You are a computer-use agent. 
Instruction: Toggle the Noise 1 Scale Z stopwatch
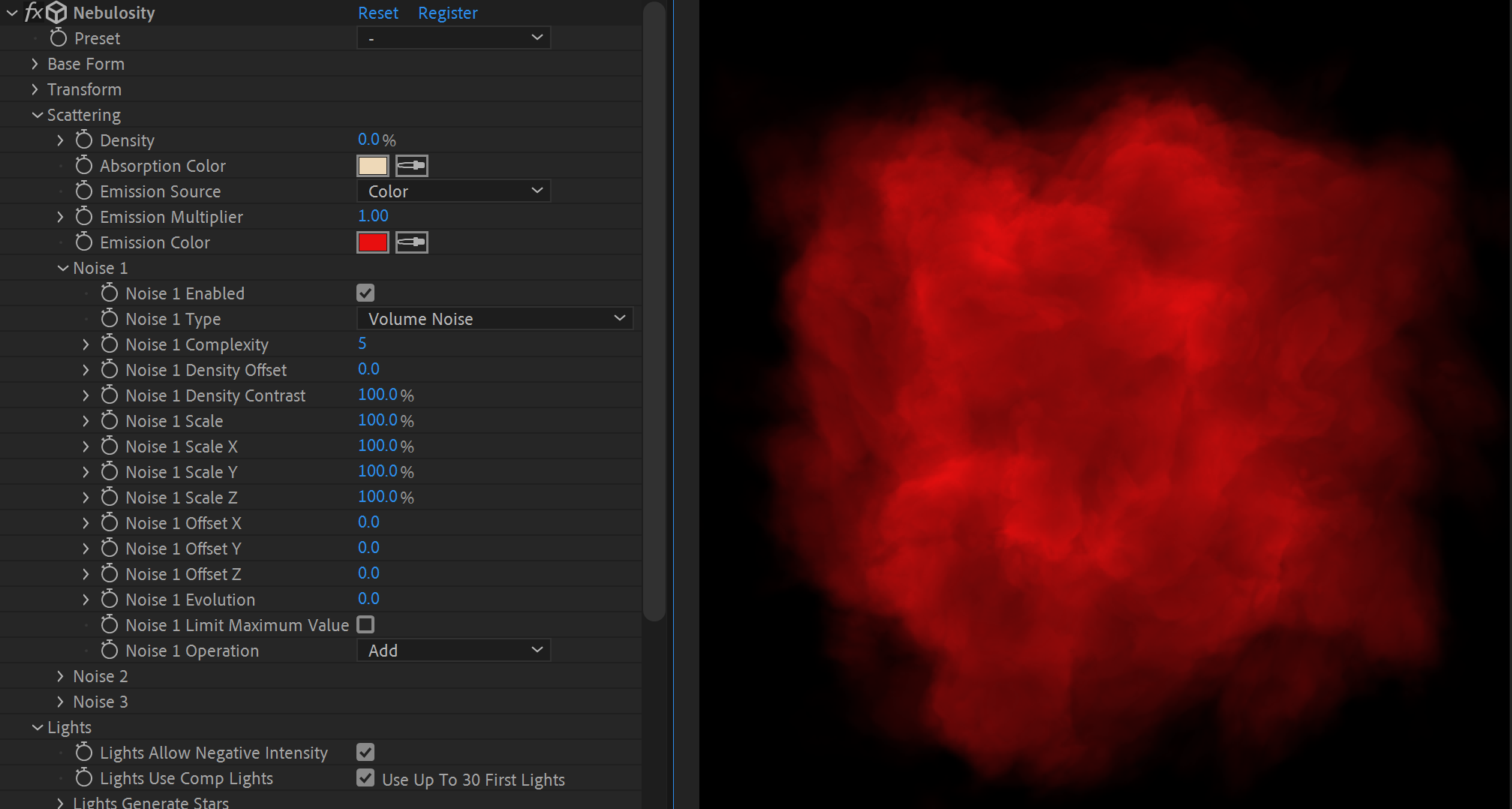coord(110,497)
